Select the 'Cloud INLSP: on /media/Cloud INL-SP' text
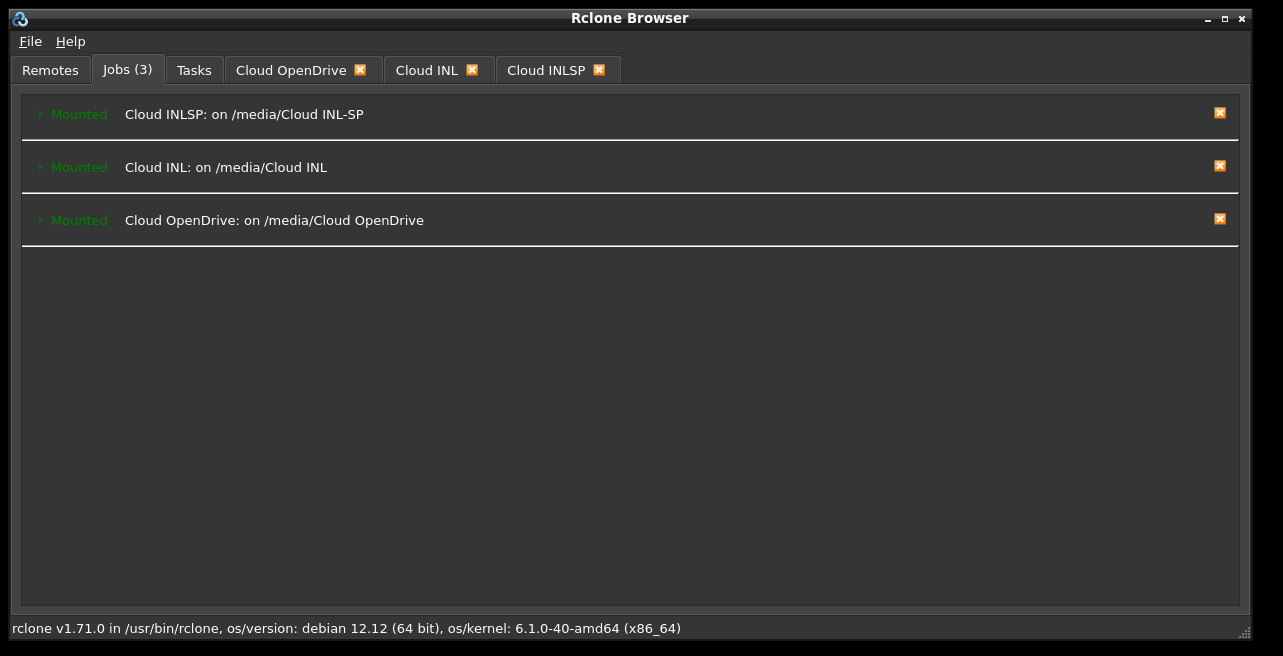 (x=244, y=114)
